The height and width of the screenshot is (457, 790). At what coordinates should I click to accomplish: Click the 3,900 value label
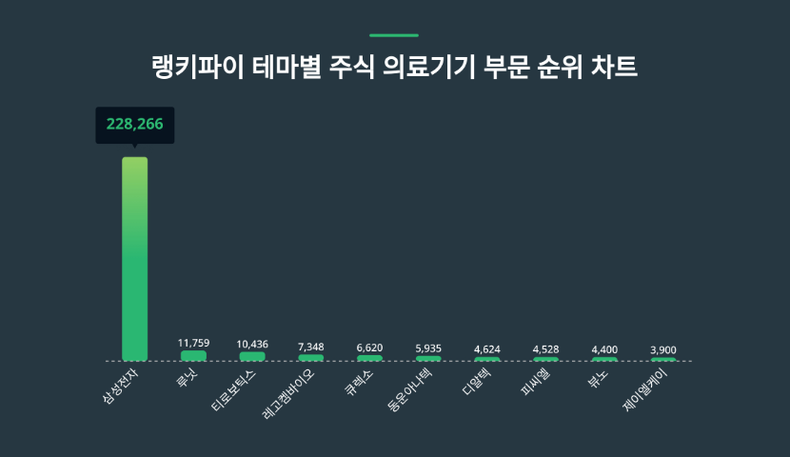click(663, 350)
